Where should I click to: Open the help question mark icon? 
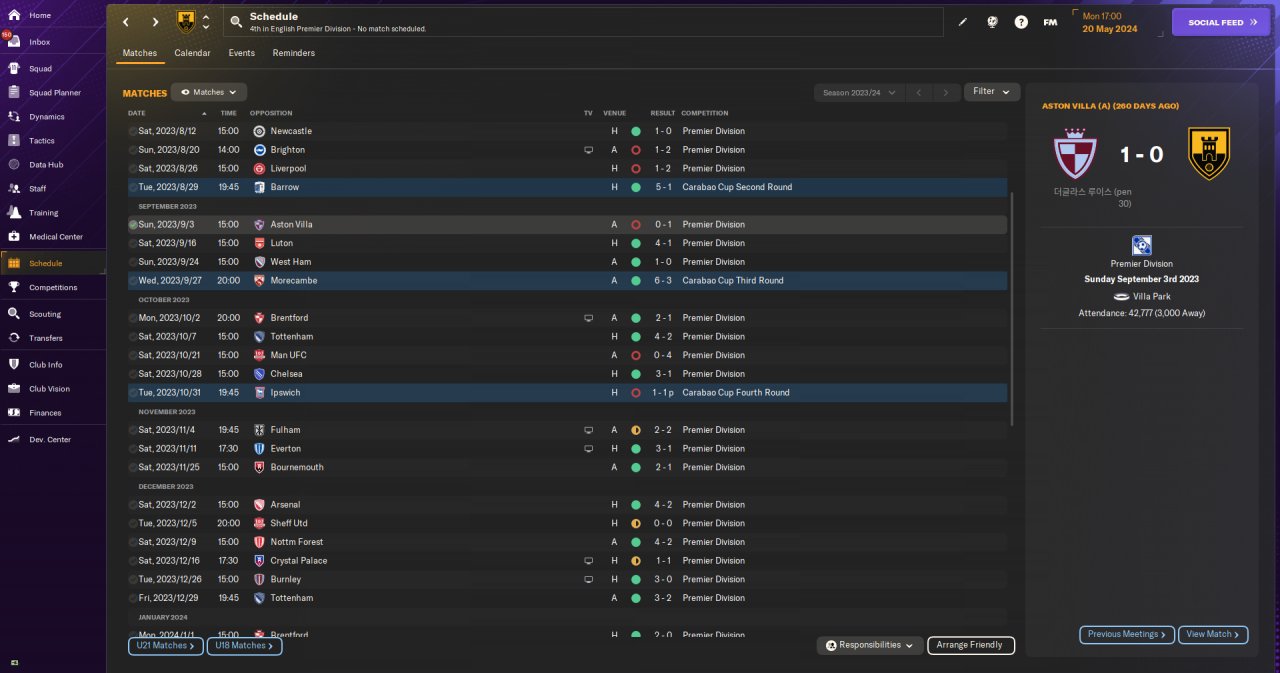1021,22
